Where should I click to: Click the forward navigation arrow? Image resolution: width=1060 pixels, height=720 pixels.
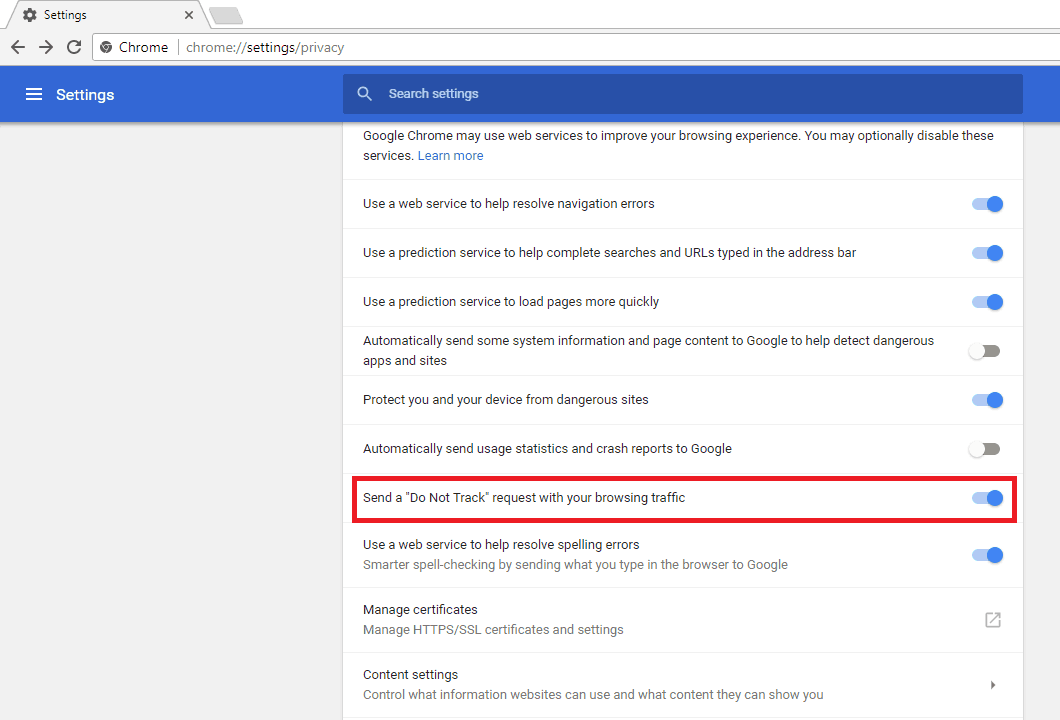pyautogui.click(x=45, y=47)
